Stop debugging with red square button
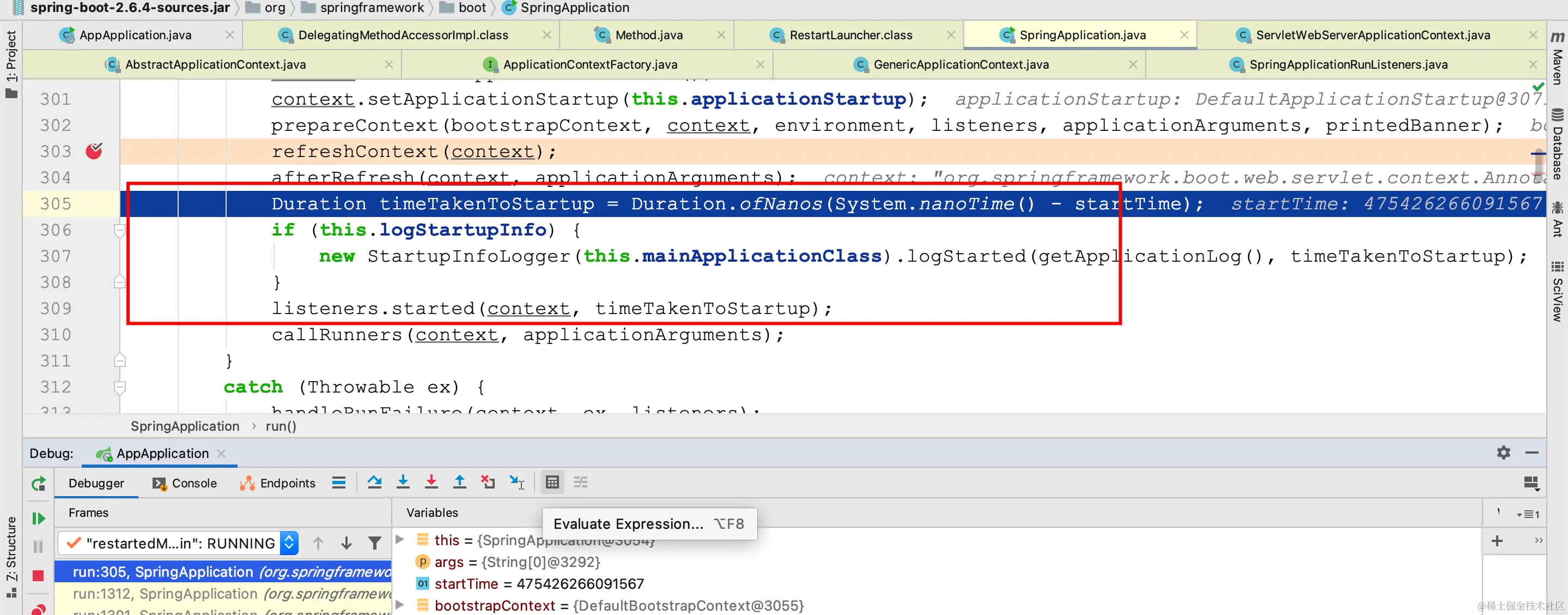This screenshot has height=615, width=1568. 38,575
